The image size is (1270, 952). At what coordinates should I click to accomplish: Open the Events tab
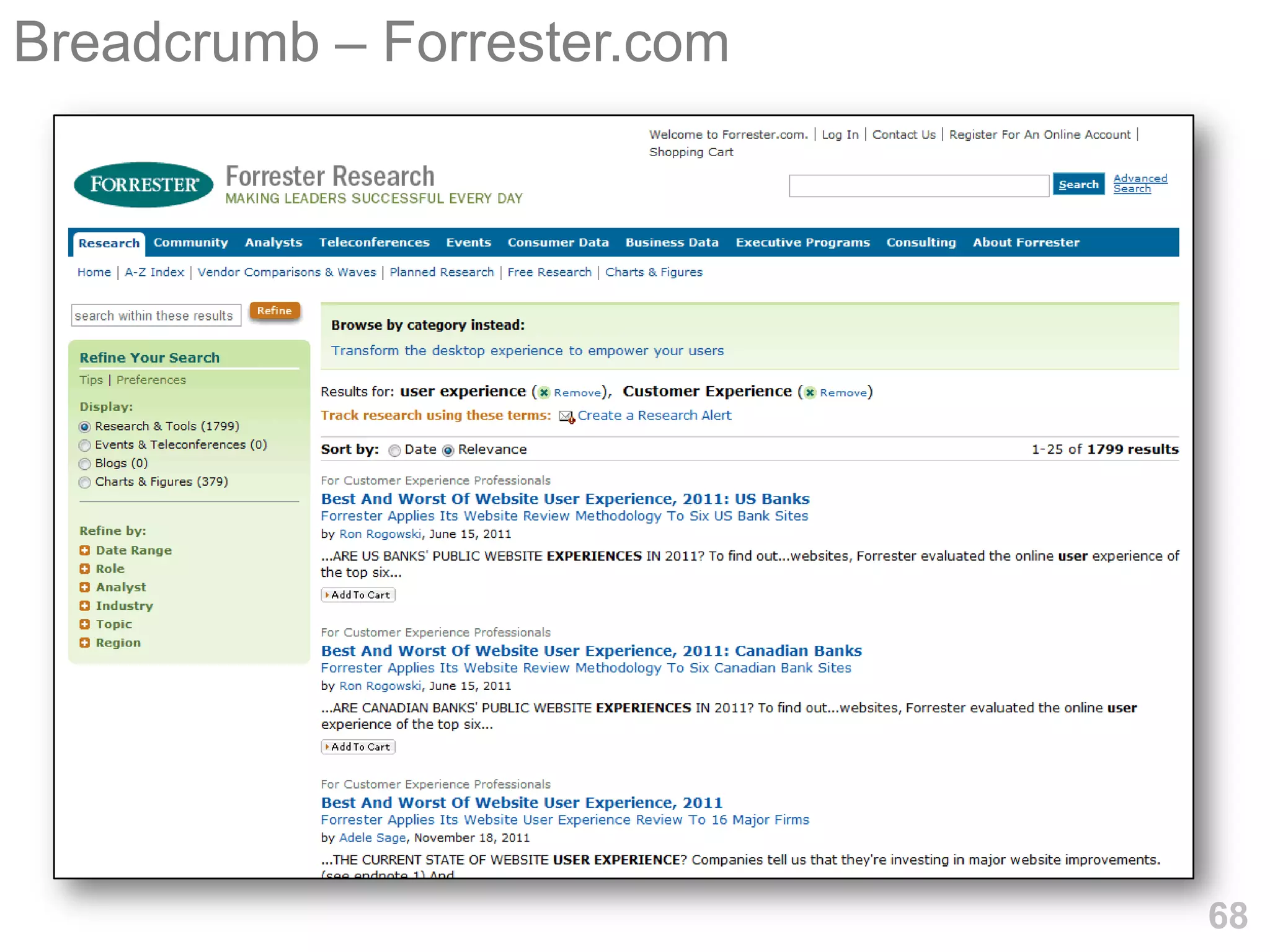pyautogui.click(x=468, y=242)
